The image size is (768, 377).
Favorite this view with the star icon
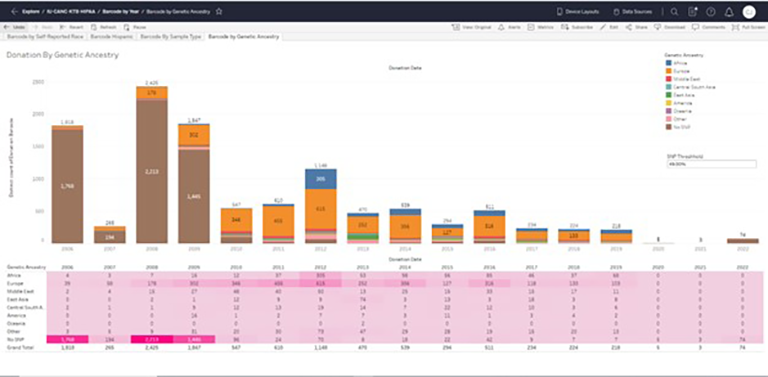coord(219,11)
